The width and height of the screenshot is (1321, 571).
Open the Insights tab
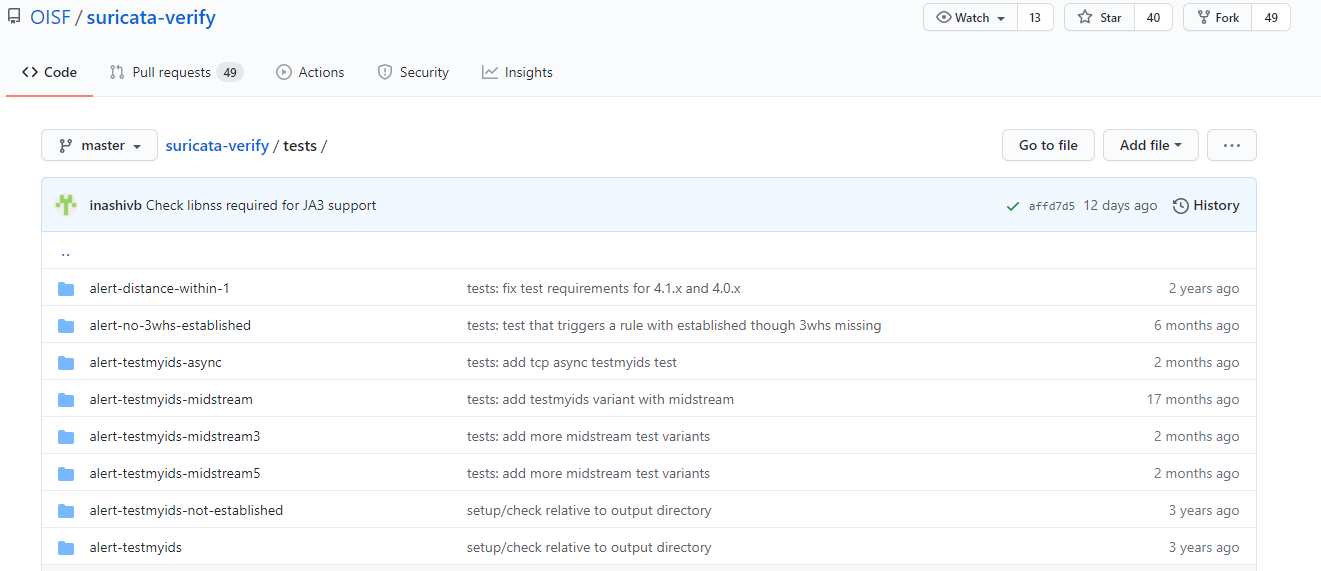(x=517, y=72)
